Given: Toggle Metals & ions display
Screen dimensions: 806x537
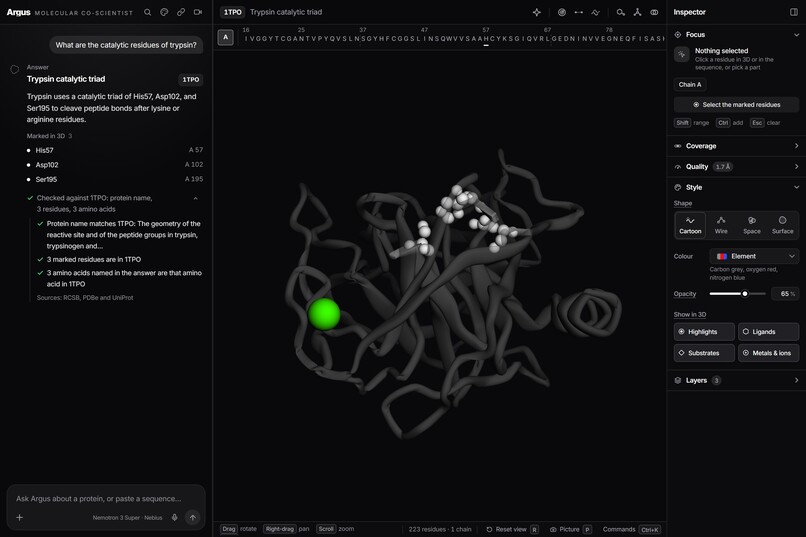Looking at the screenshot, I should pyautogui.click(x=768, y=353).
